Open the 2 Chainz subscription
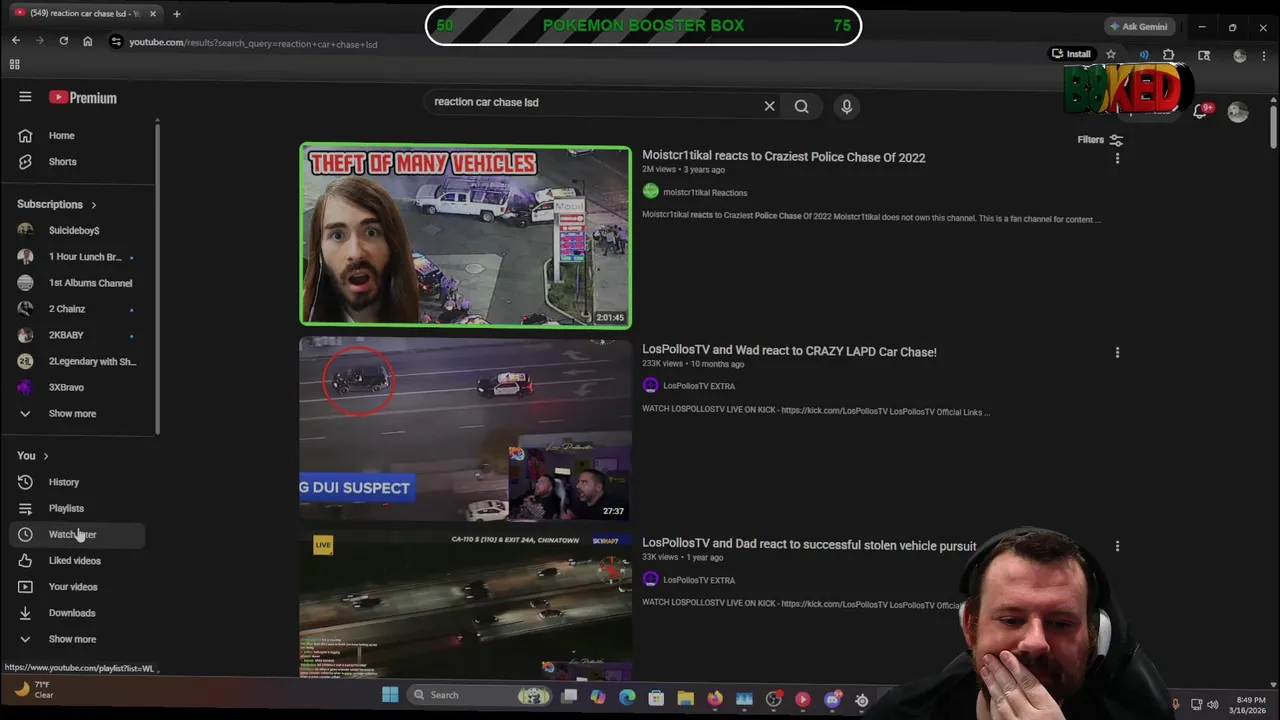 (x=78, y=309)
